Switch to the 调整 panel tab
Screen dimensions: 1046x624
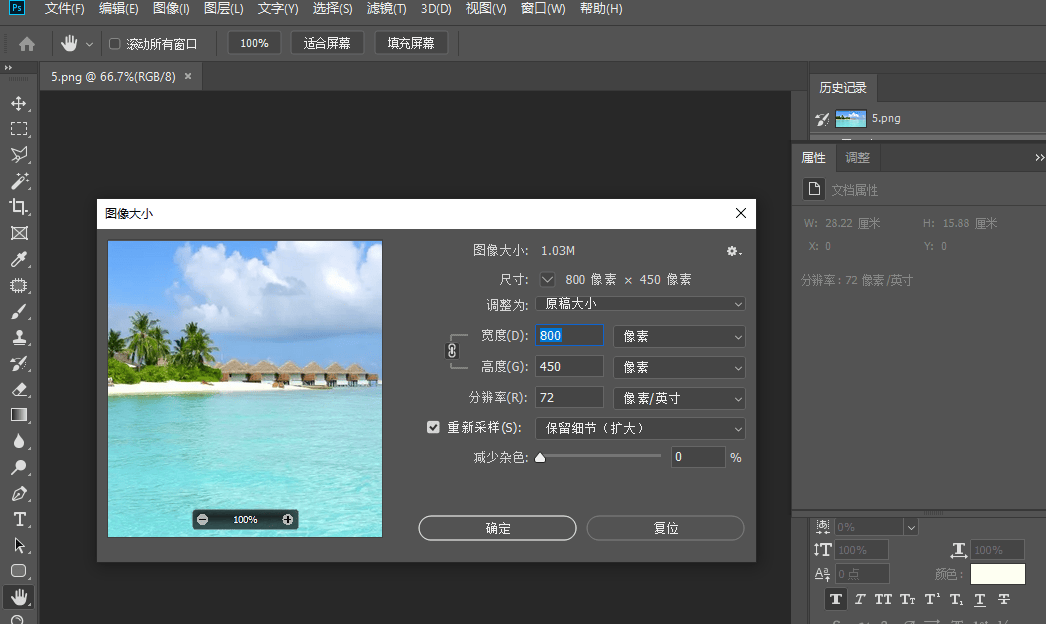click(857, 158)
